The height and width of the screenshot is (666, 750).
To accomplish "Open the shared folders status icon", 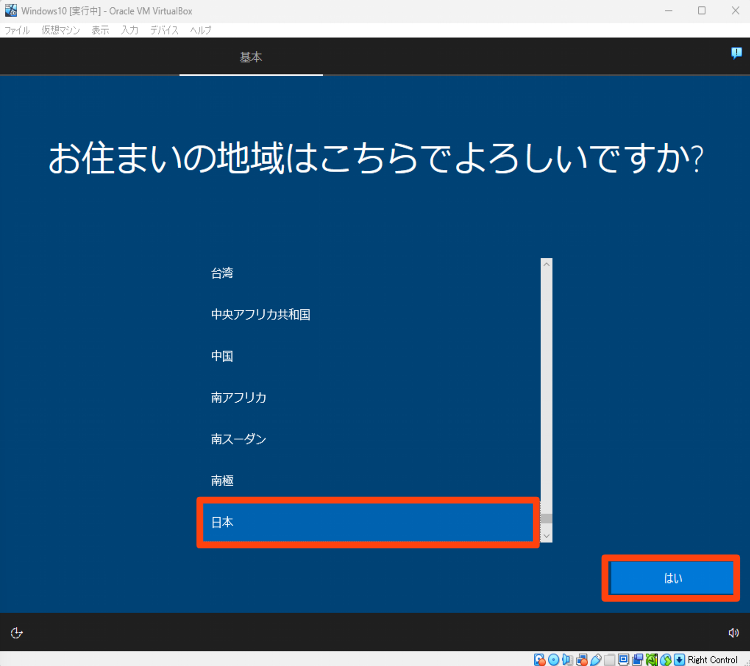I will [610, 659].
